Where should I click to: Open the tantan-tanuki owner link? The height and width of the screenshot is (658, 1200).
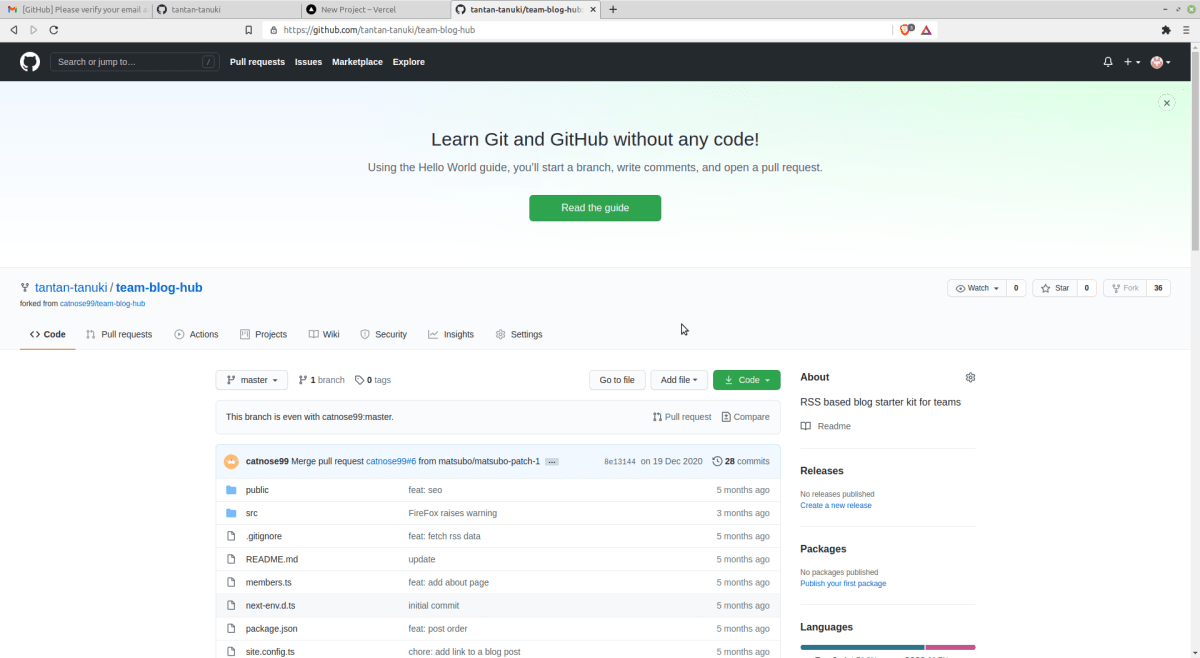71,287
